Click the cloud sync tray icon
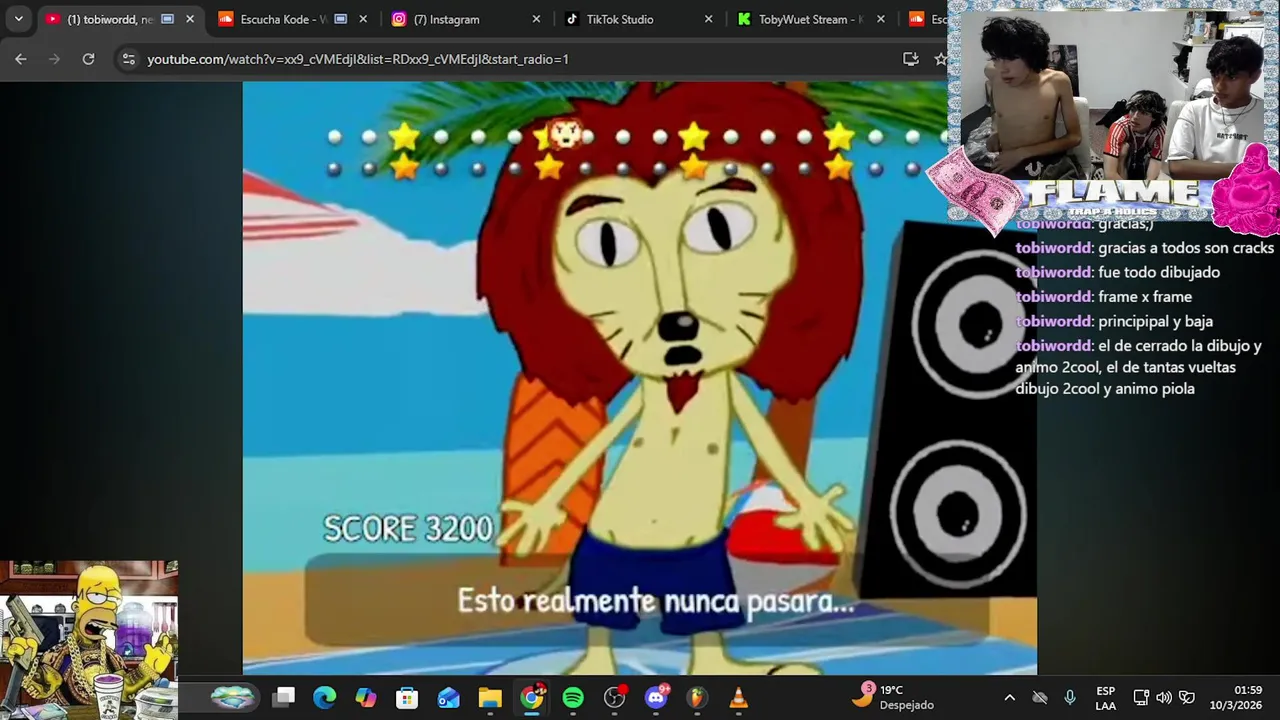This screenshot has width=1280, height=720. pyautogui.click(x=1040, y=697)
